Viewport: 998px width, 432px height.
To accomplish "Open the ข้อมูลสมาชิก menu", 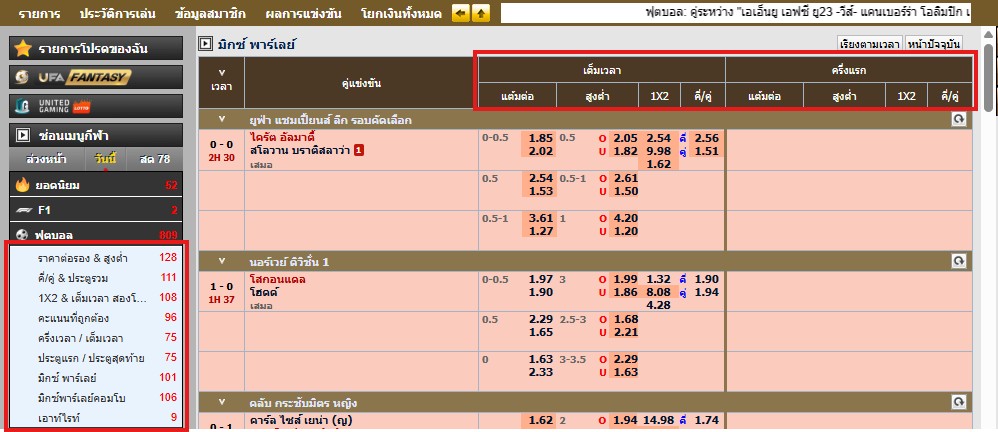I will (x=210, y=13).
